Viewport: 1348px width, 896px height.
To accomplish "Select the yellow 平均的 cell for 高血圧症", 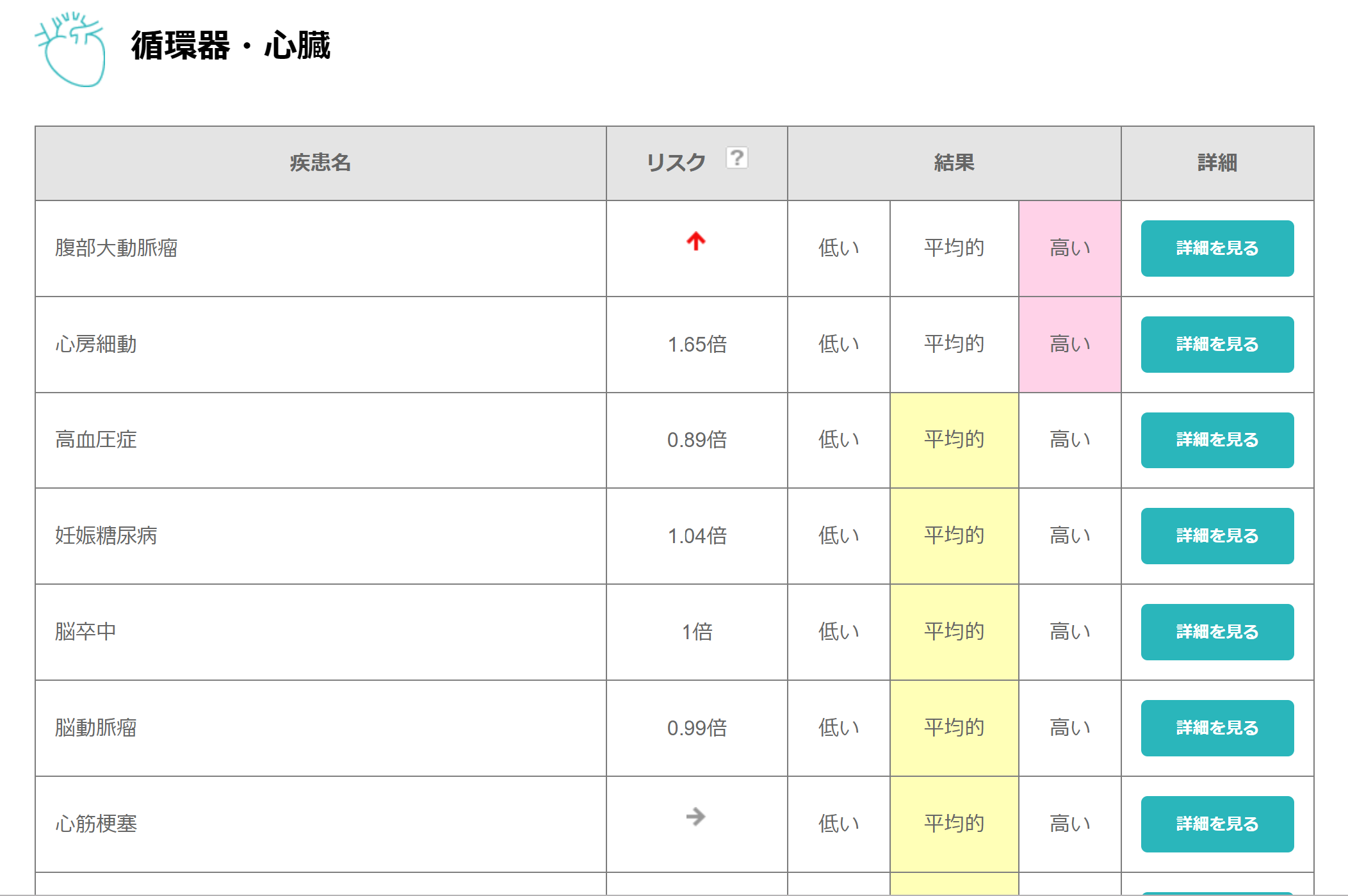I will pos(954,440).
